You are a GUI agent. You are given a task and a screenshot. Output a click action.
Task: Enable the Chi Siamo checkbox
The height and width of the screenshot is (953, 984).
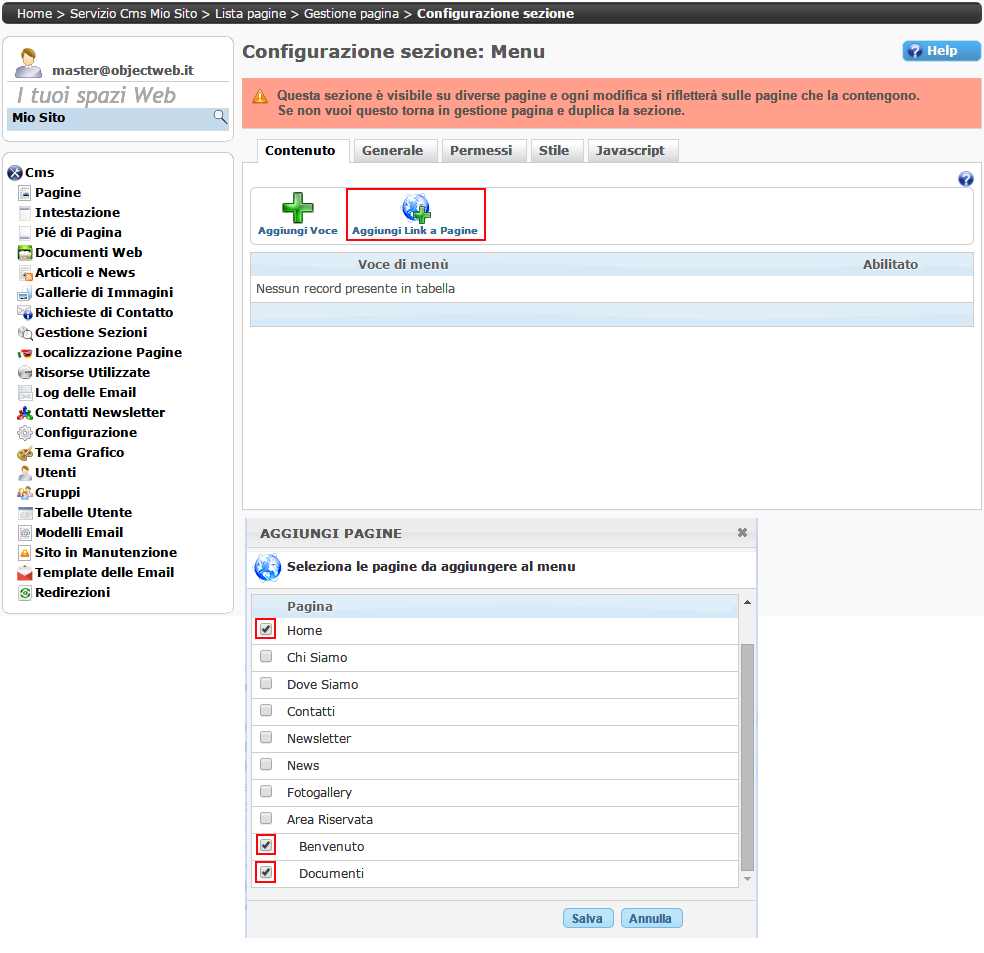(x=266, y=657)
